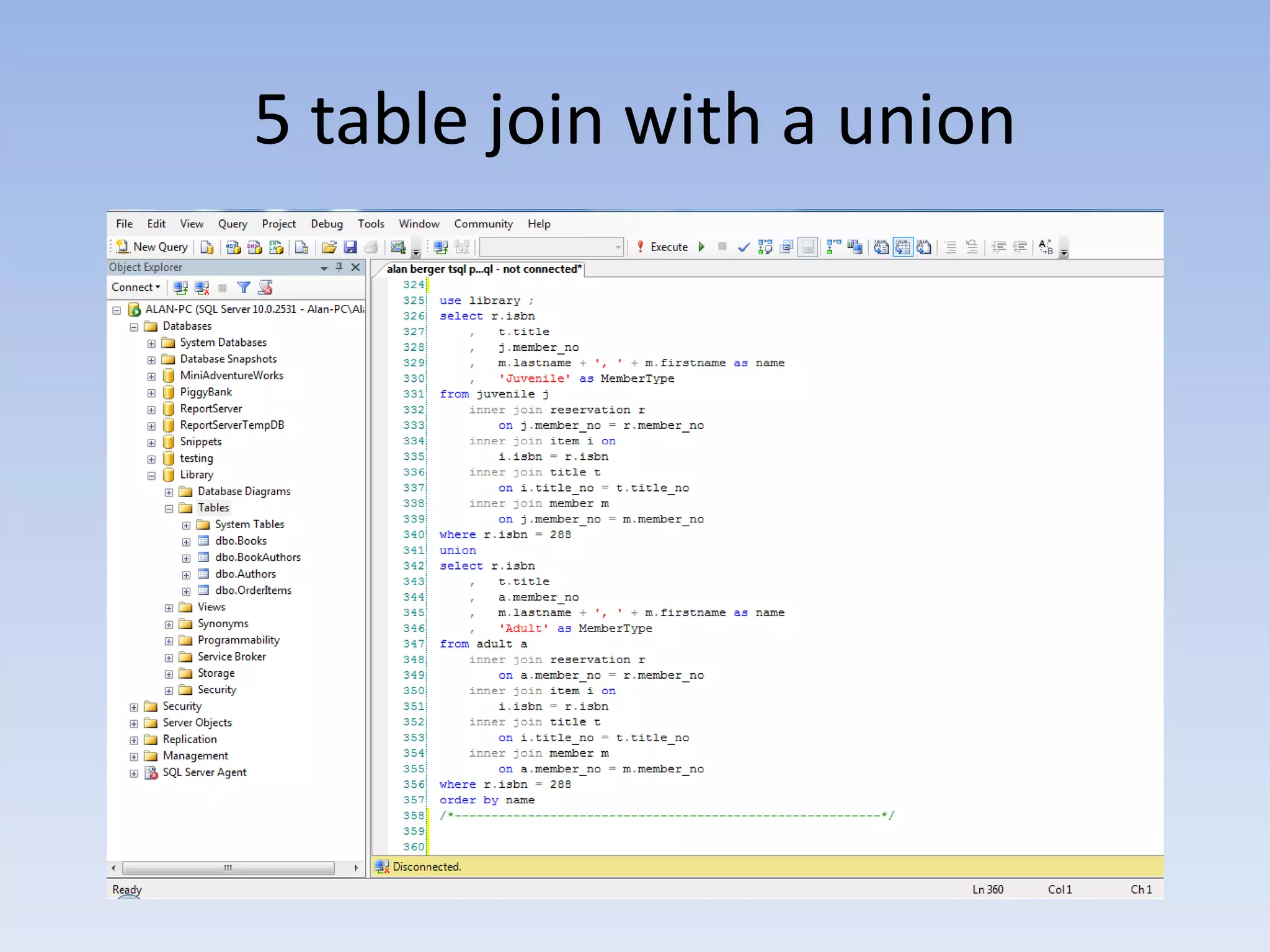This screenshot has height=952, width=1270.
Task: Open the Debug menu
Action: coord(327,224)
